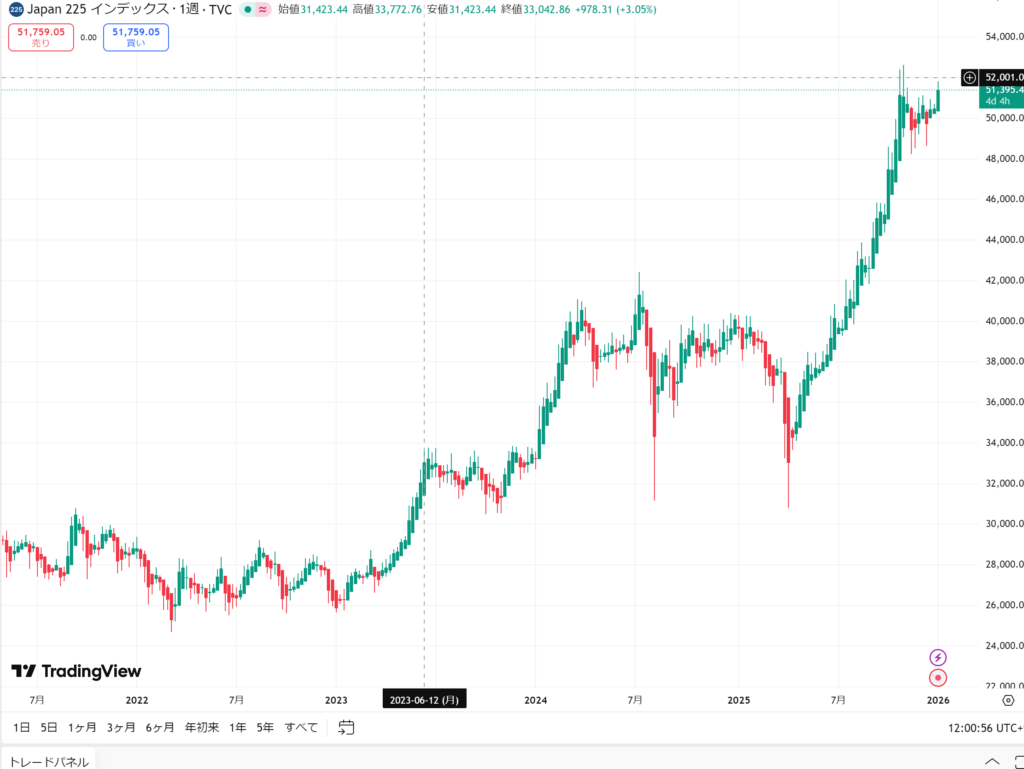Image resolution: width=1024 pixels, height=769 pixels.
Task: Click the 2023-06-12 date label on time axis
Action: pos(425,699)
